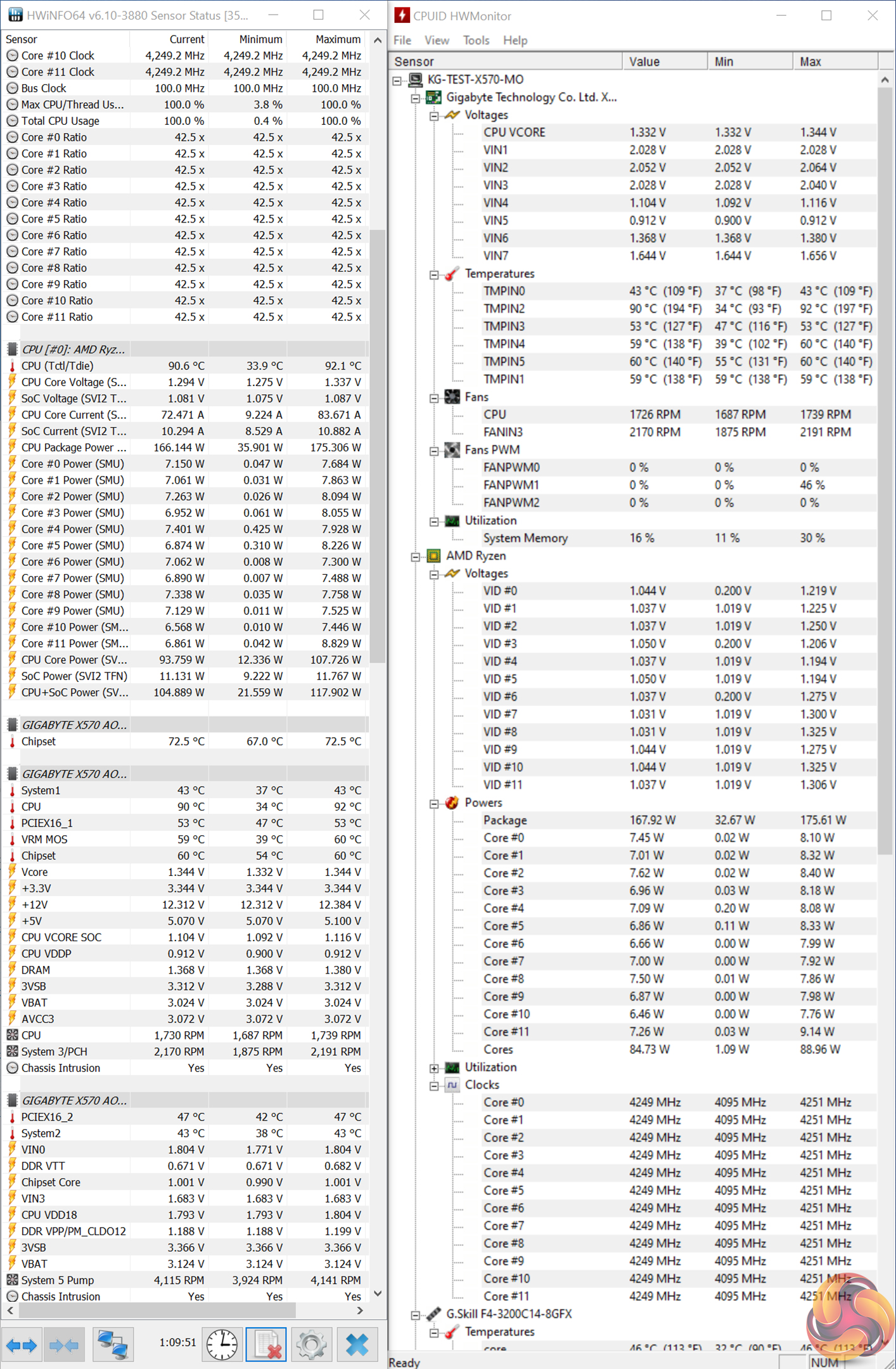Viewport: 896px width, 1369px height.
Task: Click the HWiNFO shrink layout arrows button
Action: pyautogui.click(x=64, y=1344)
